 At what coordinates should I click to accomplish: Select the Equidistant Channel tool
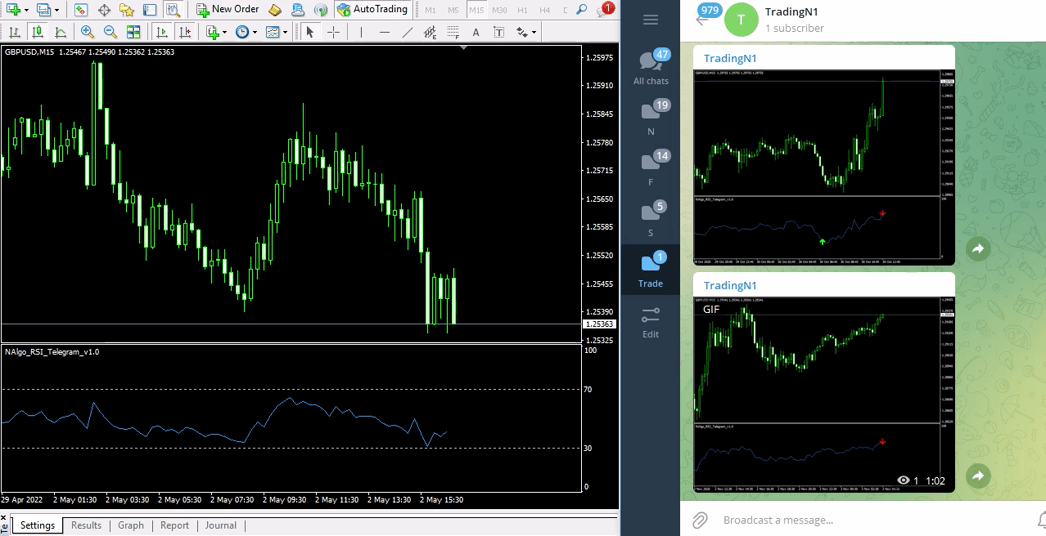[430, 31]
